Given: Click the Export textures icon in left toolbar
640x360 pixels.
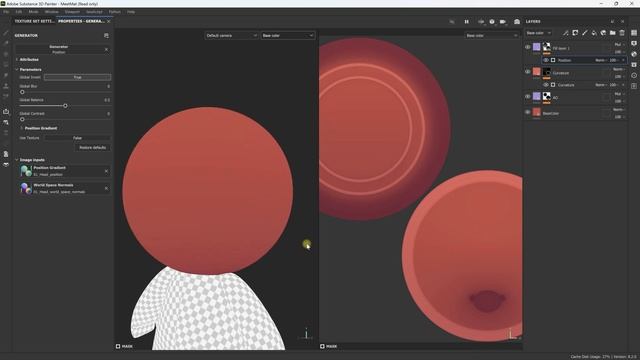Looking at the screenshot, I should point(6,111).
